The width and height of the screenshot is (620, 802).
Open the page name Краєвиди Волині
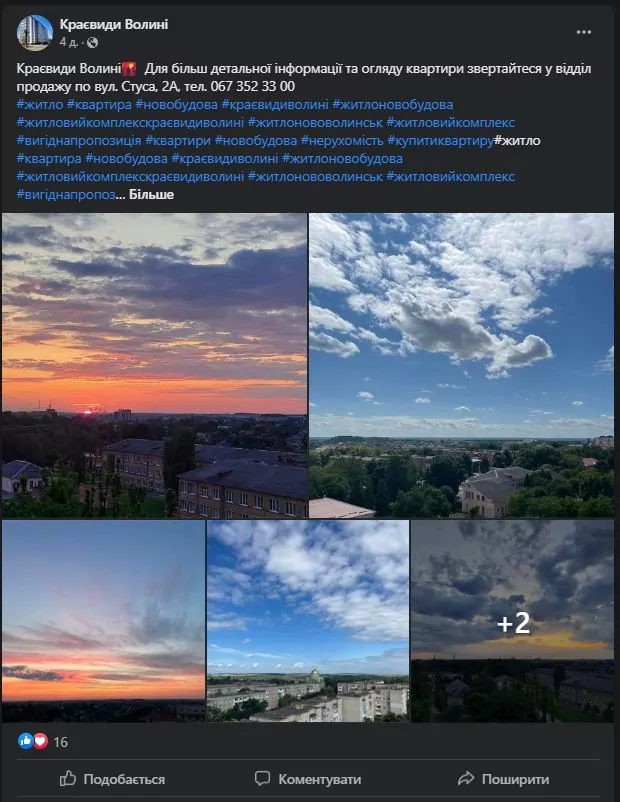click(114, 24)
